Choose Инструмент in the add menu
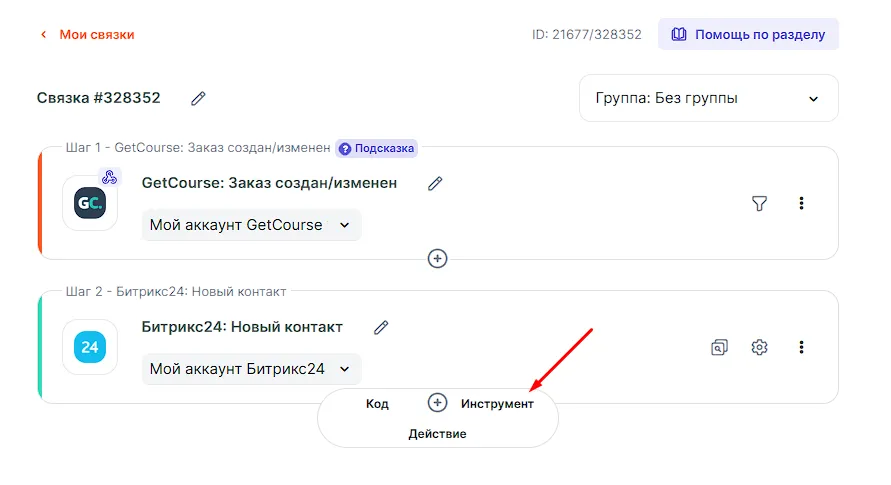Image resolution: width=891 pixels, height=485 pixels. [497, 404]
